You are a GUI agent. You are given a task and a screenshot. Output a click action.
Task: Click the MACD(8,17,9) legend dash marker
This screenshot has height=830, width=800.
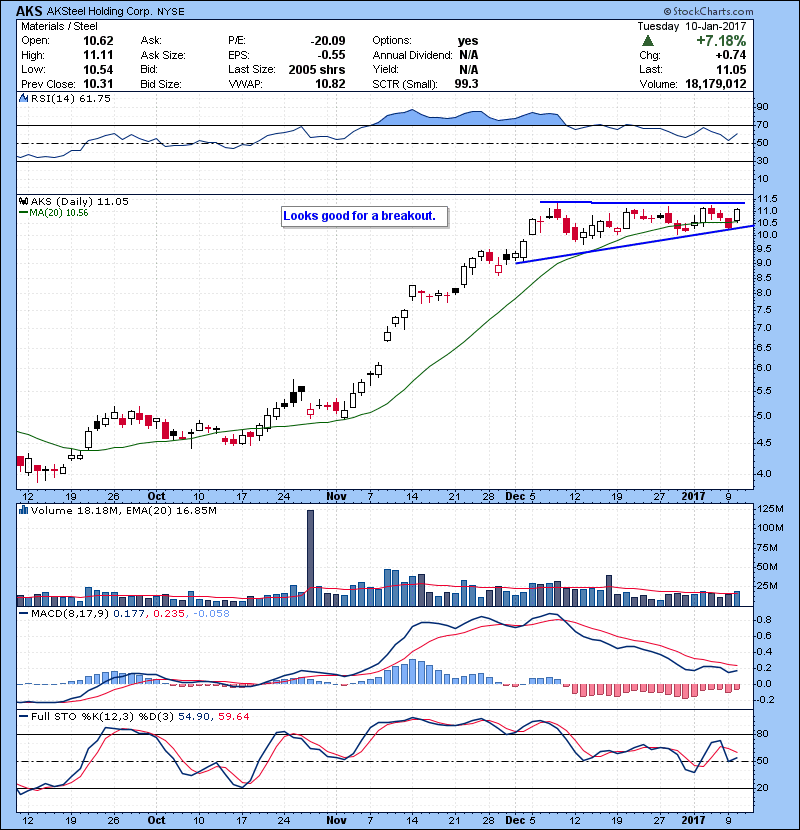(x=23, y=614)
